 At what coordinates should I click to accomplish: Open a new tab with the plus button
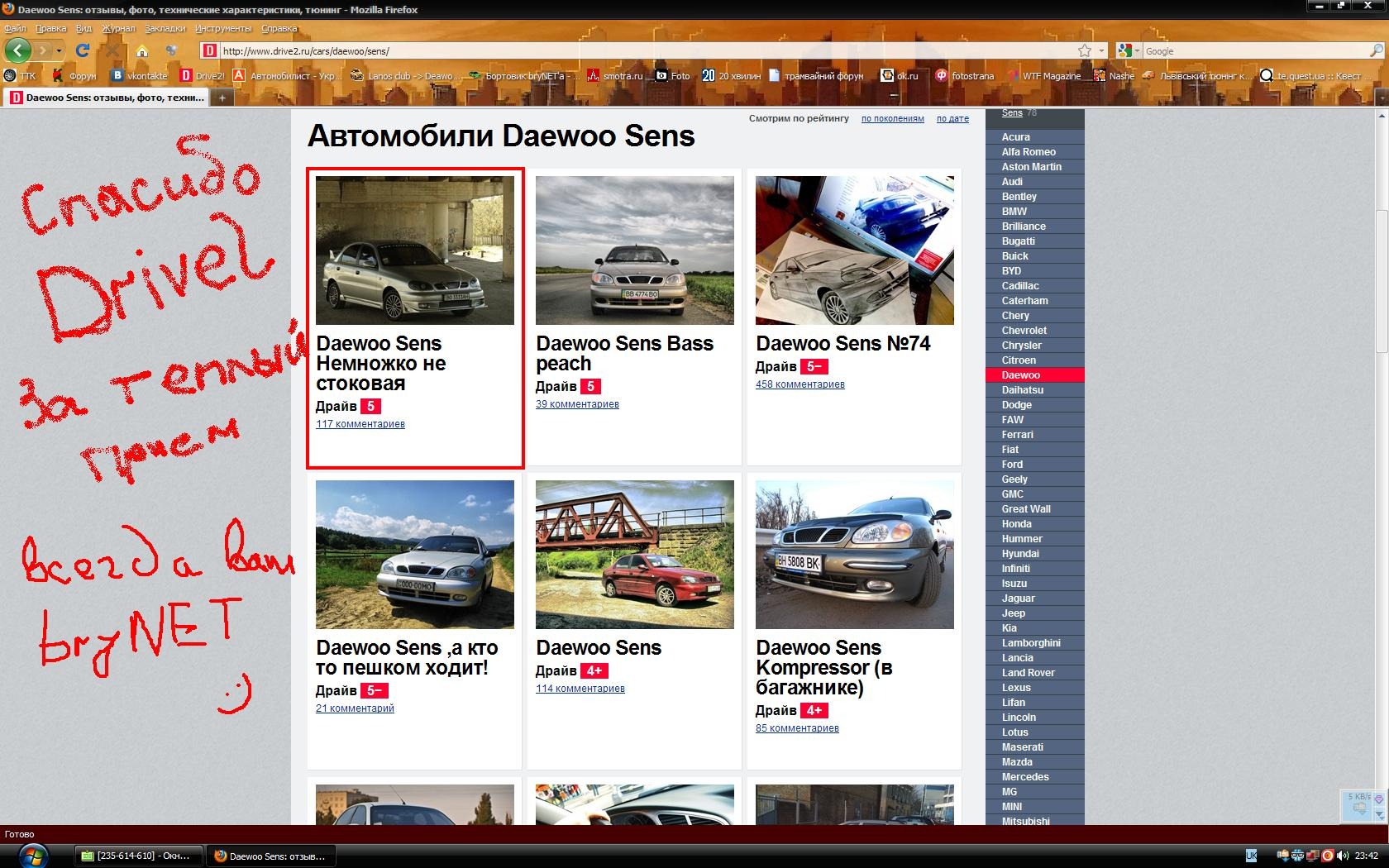[x=222, y=98]
